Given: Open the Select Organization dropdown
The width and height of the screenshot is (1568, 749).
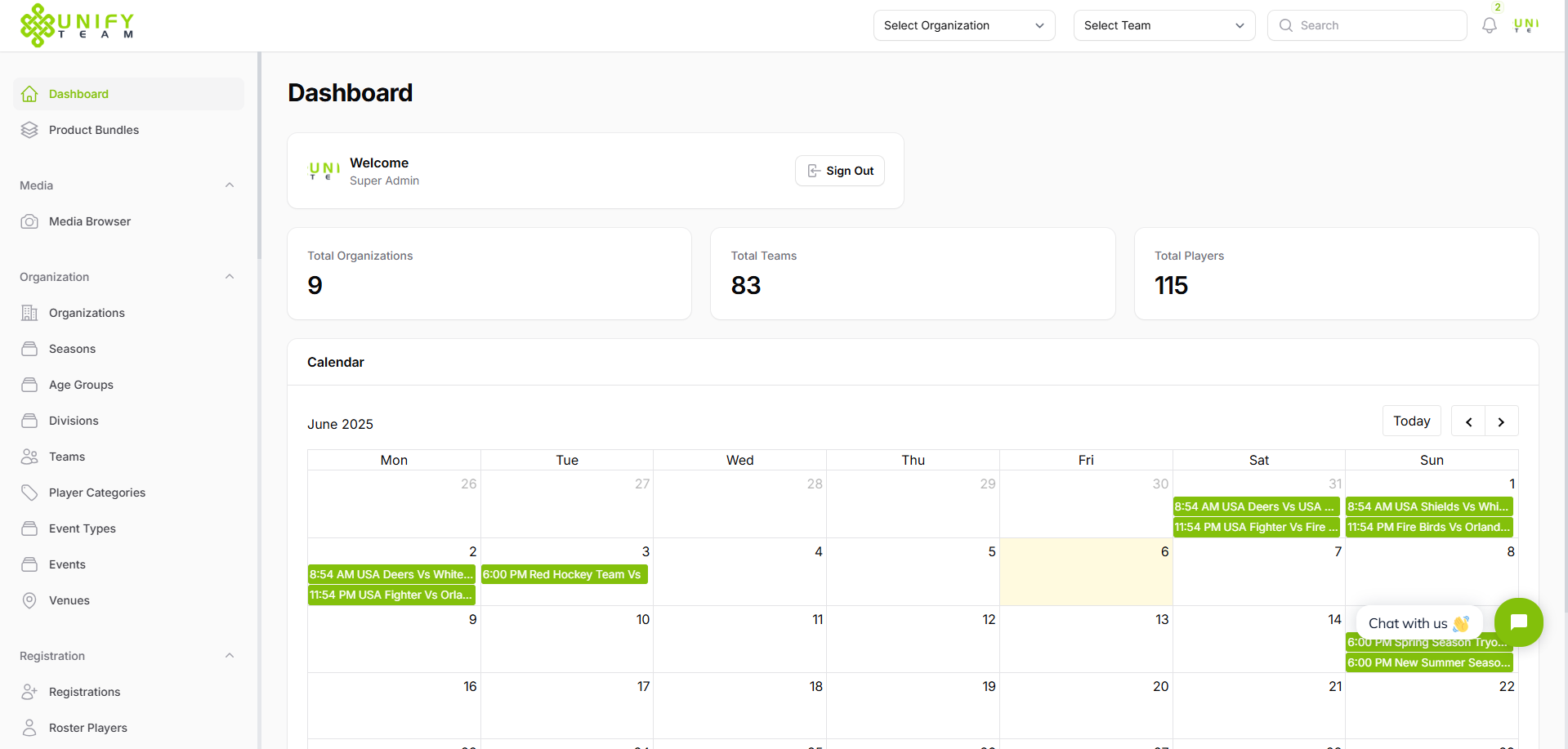Looking at the screenshot, I should (x=963, y=25).
